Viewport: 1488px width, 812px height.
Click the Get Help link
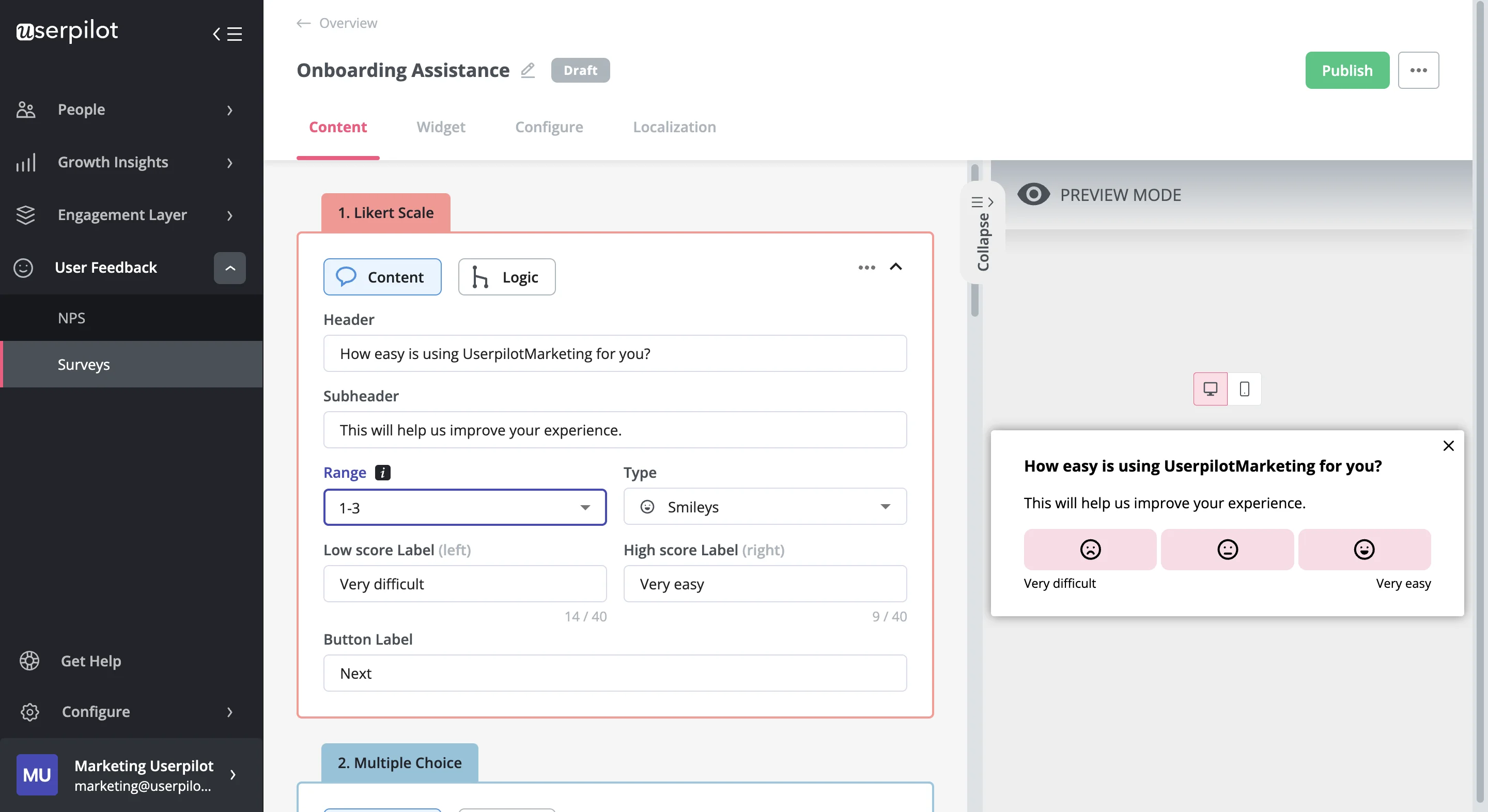[91, 661]
